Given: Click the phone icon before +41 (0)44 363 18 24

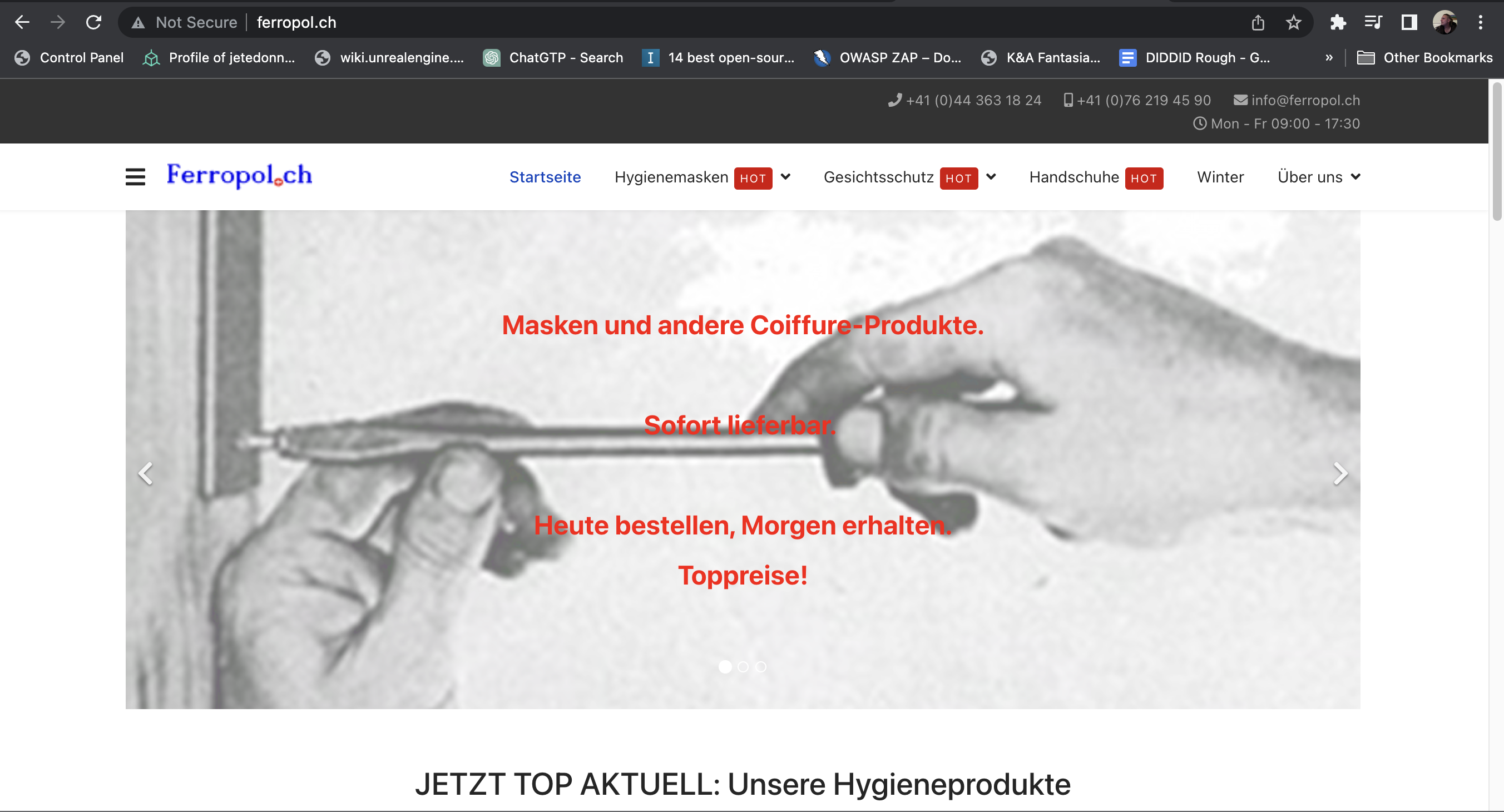Looking at the screenshot, I should click(894, 100).
